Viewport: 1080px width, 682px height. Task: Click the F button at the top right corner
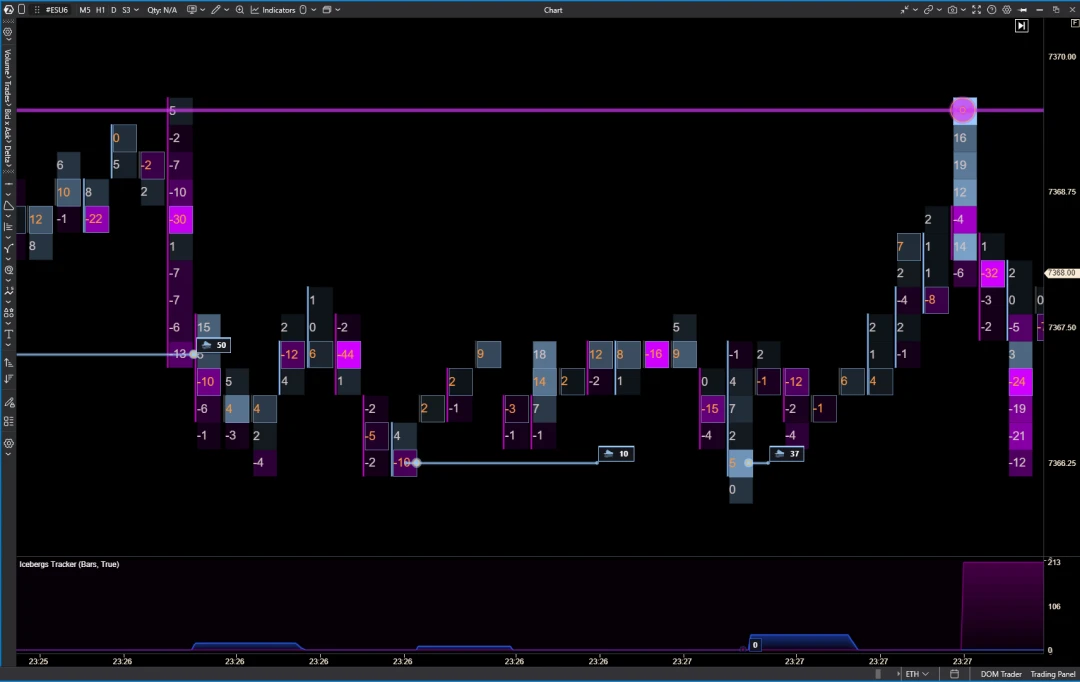click(1074, 23)
